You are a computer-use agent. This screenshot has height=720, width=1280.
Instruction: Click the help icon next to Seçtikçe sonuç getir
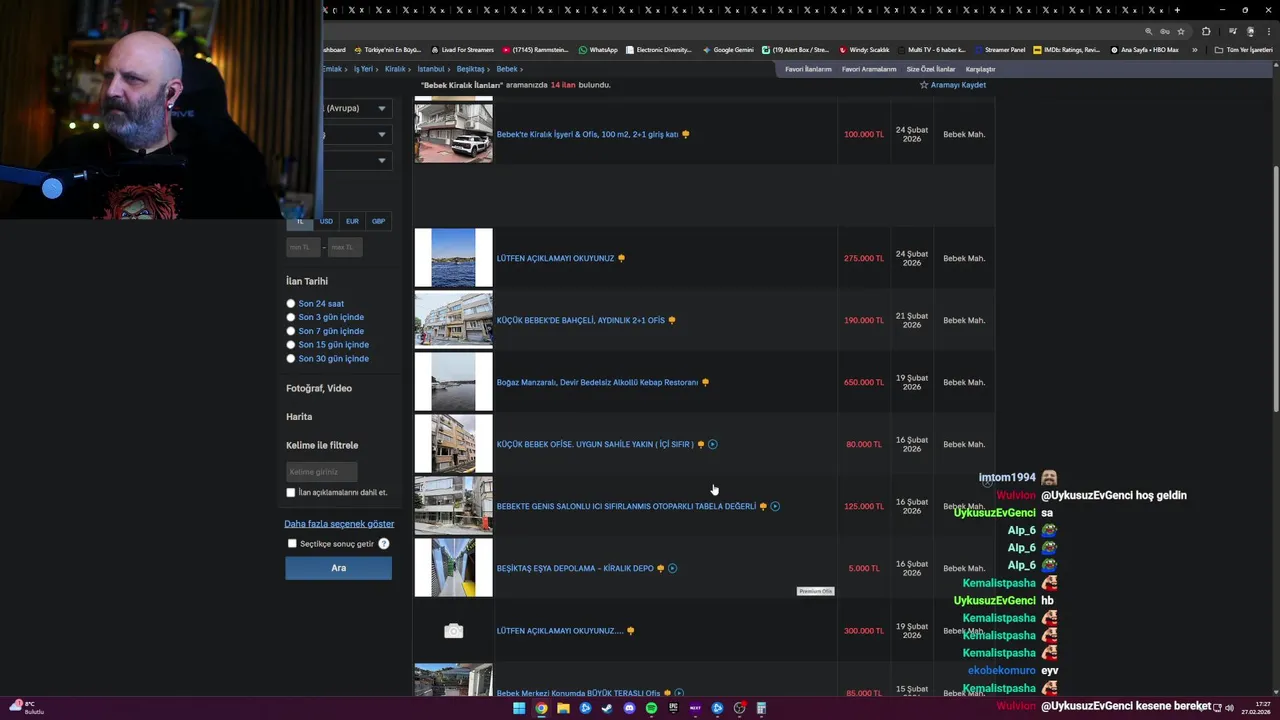click(384, 544)
